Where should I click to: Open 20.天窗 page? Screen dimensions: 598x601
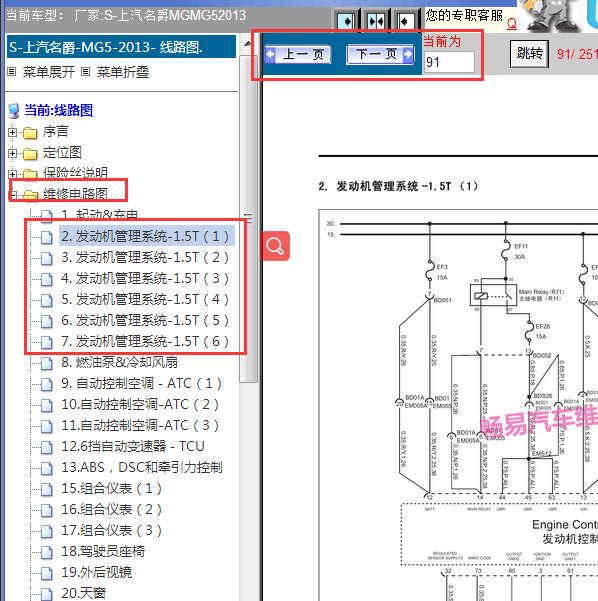coord(84,593)
